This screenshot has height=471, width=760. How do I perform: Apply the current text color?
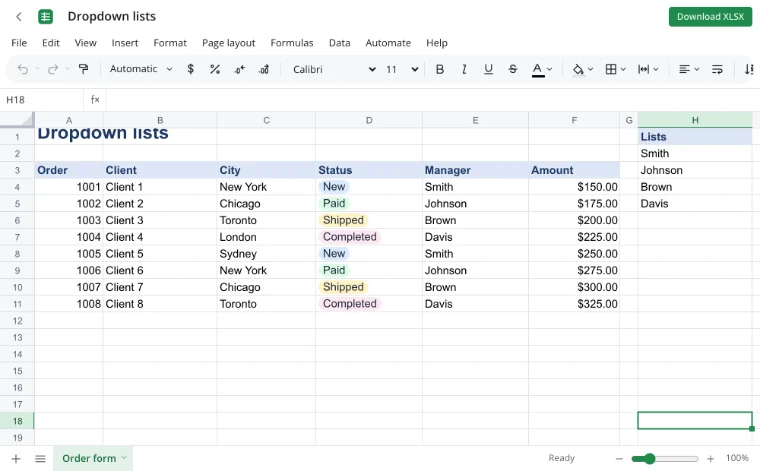click(x=538, y=70)
